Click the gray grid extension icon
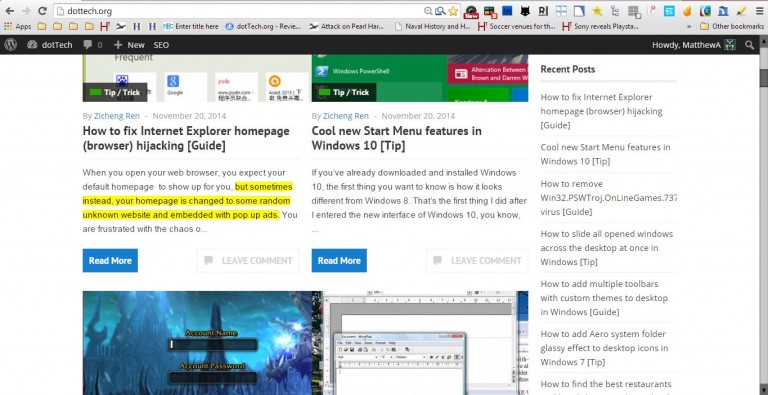Viewport: 768px width, 395px height. [634, 11]
